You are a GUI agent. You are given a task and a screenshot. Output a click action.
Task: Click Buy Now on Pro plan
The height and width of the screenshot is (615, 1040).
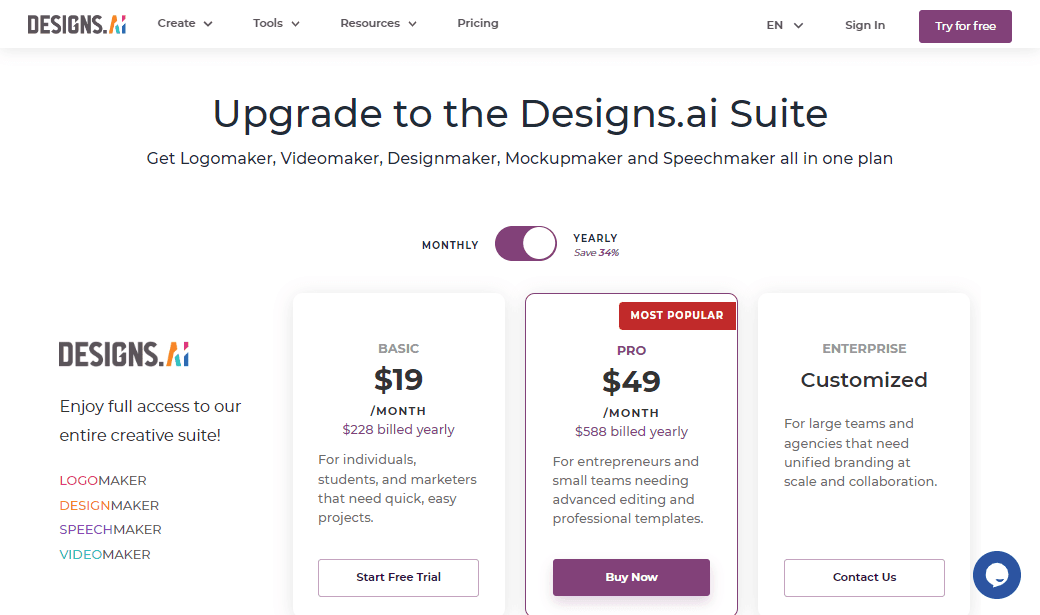click(631, 577)
